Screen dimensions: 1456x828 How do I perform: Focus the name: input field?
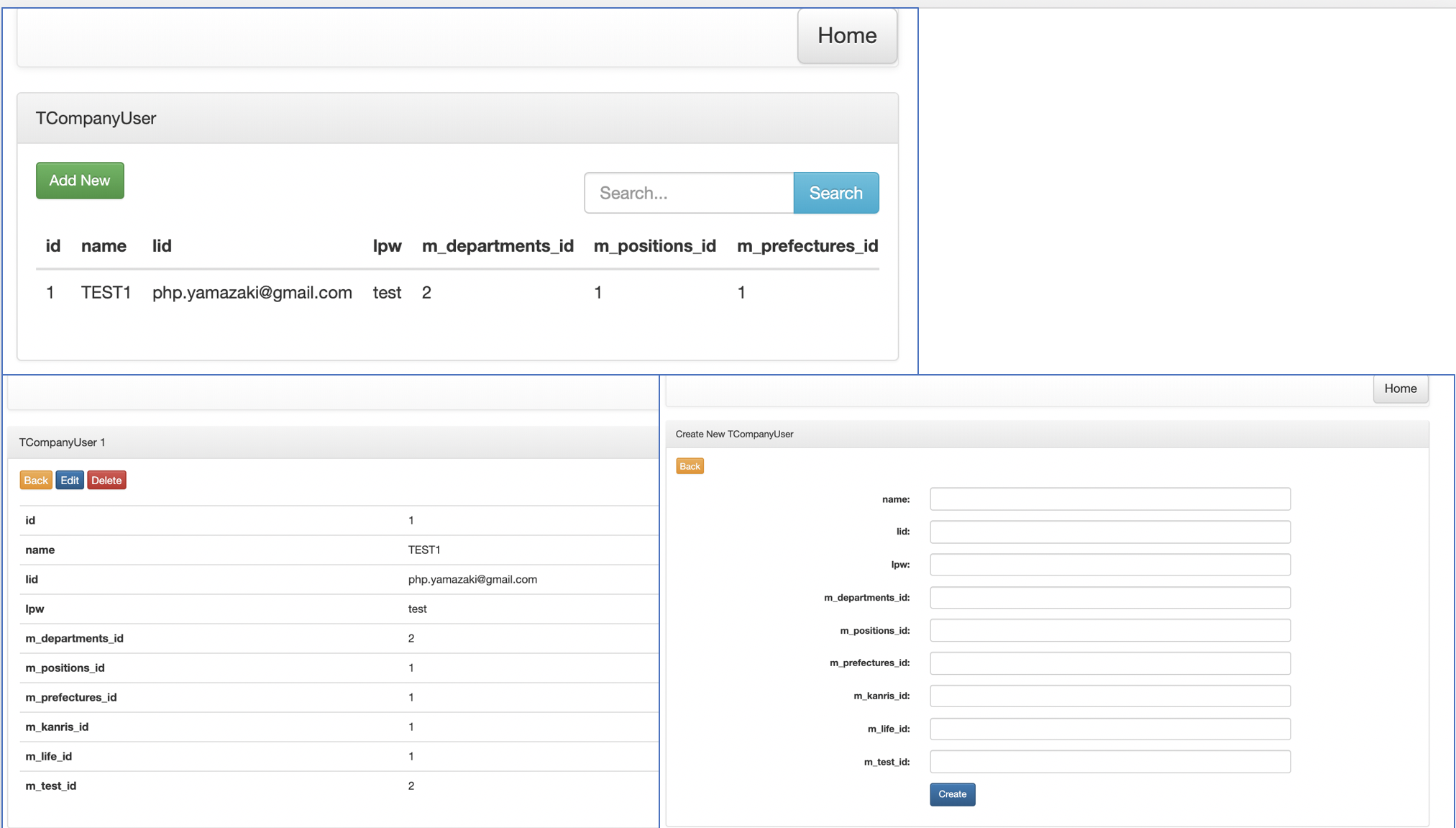pos(1109,499)
